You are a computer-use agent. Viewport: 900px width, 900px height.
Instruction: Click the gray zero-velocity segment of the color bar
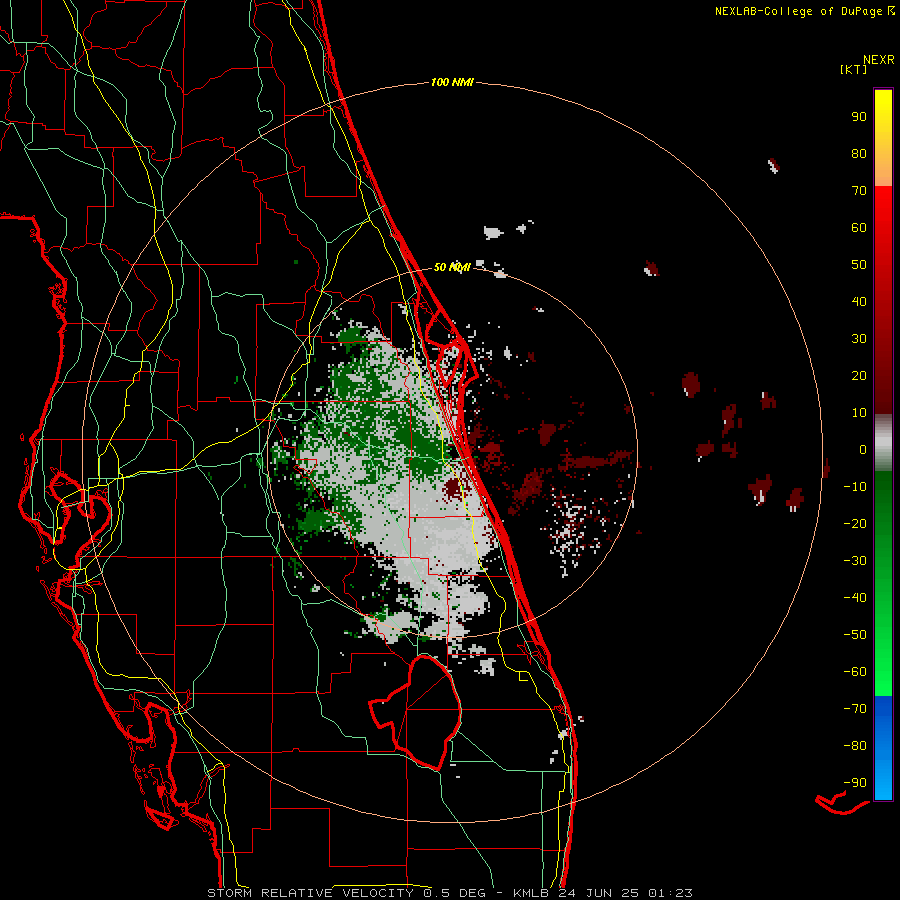click(x=883, y=443)
